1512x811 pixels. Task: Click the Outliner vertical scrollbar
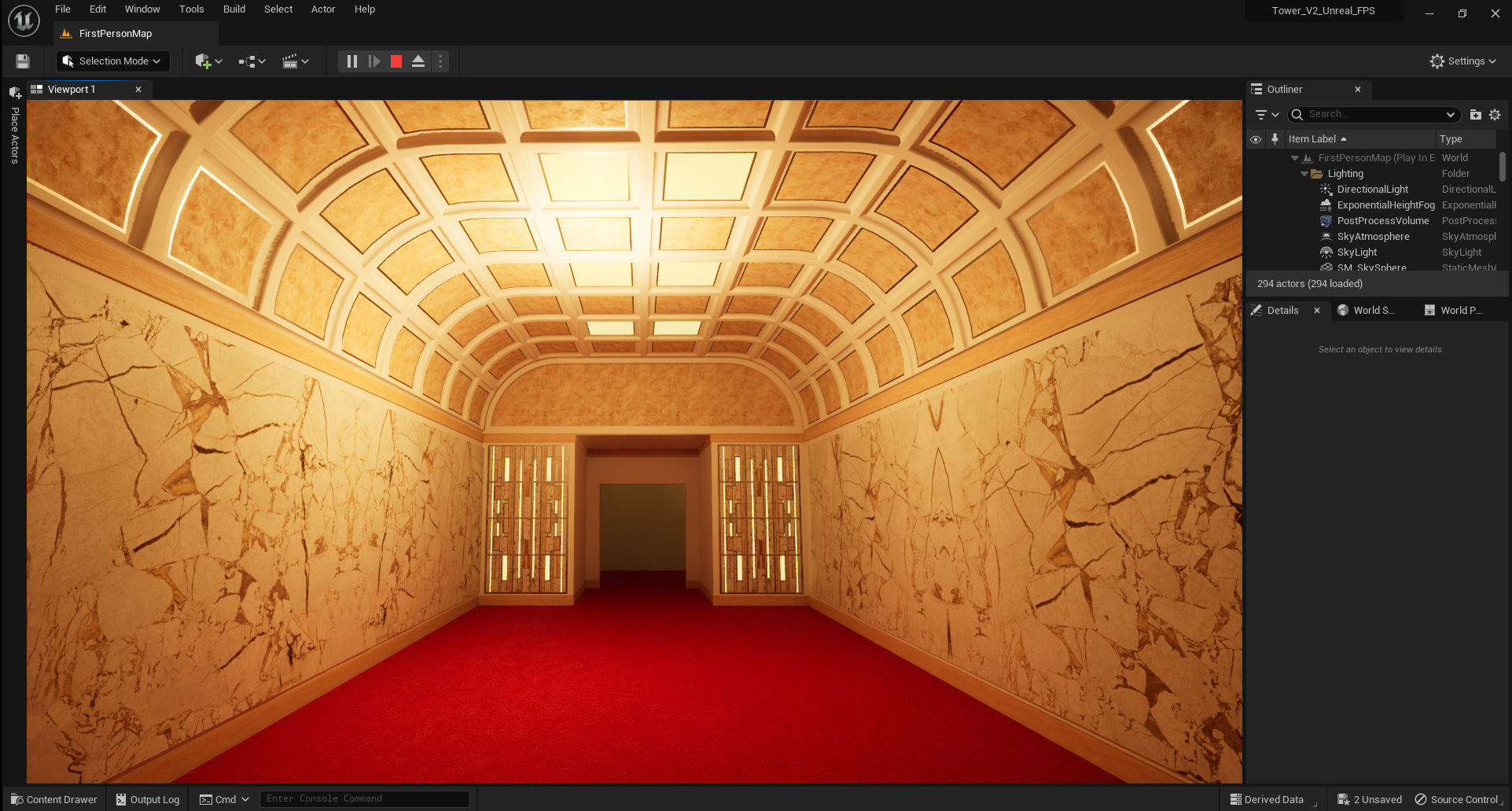1503,167
